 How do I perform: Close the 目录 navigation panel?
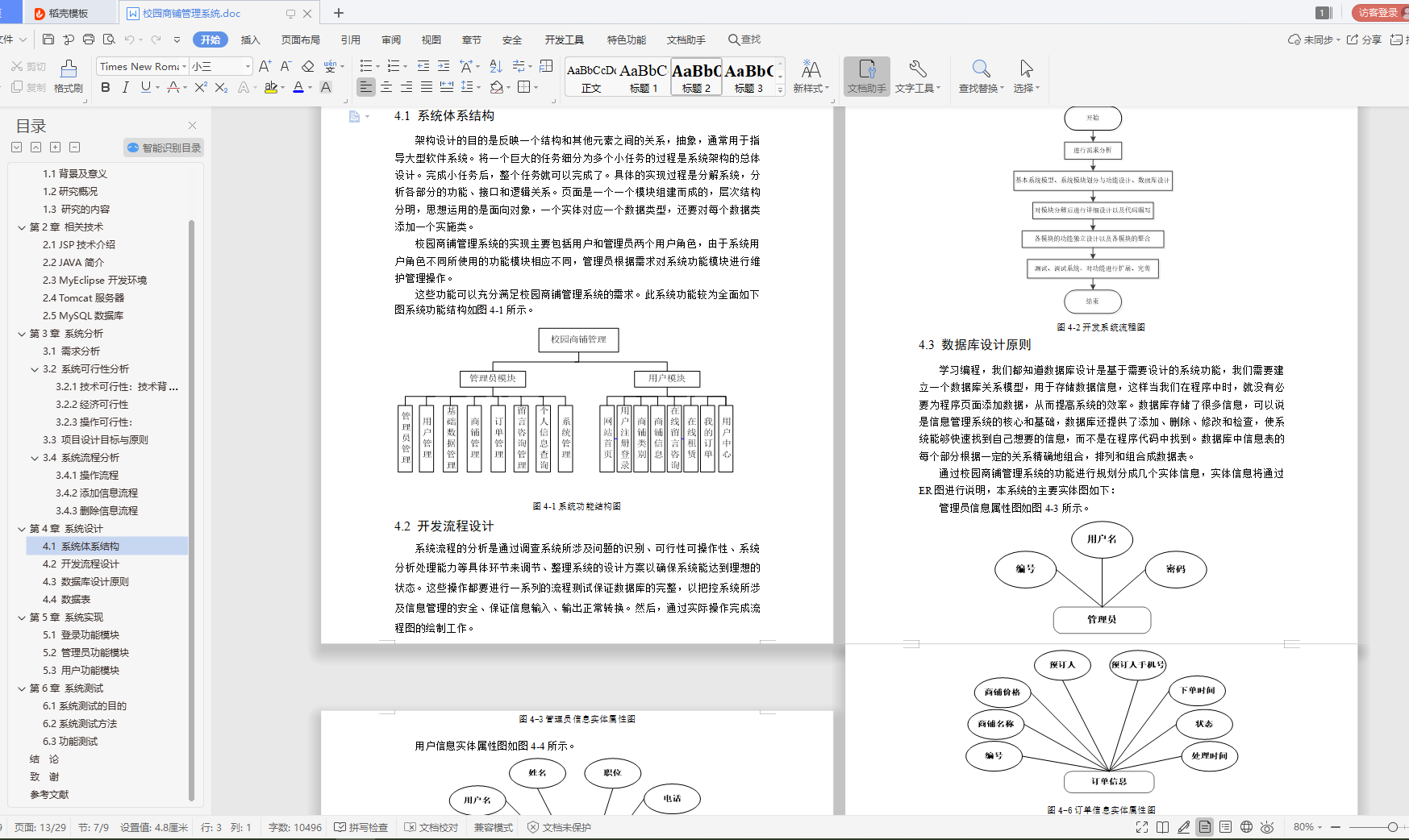click(x=192, y=125)
